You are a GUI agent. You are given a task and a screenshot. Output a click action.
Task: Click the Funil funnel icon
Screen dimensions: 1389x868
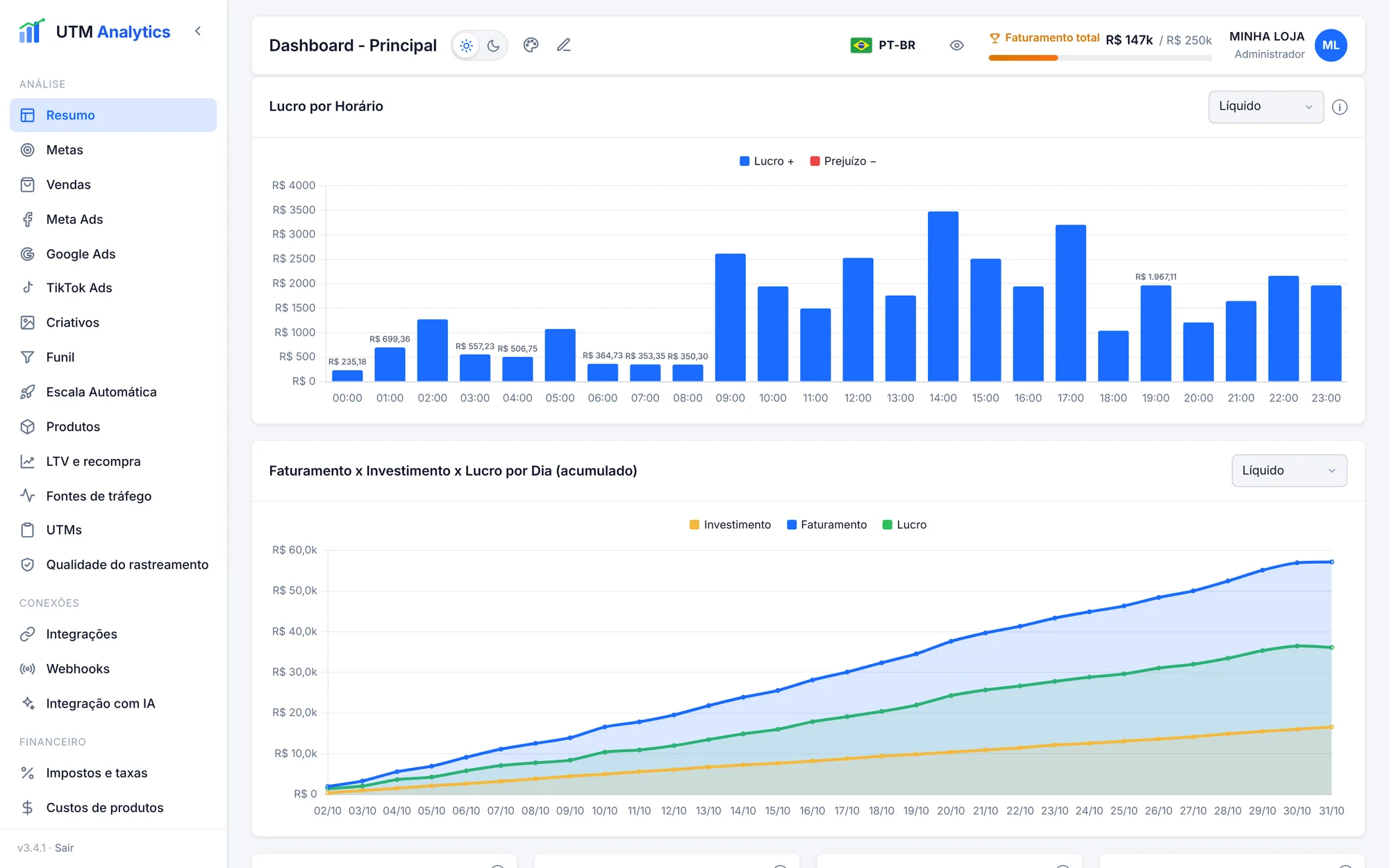pyautogui.click(x=28, y=357)
